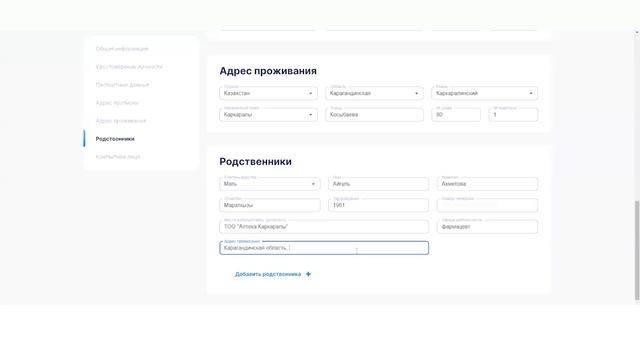This screenshot has width=640, height=360.
Task: Click the relative's surname field Ахметова
Action: (x=487, y=184)
